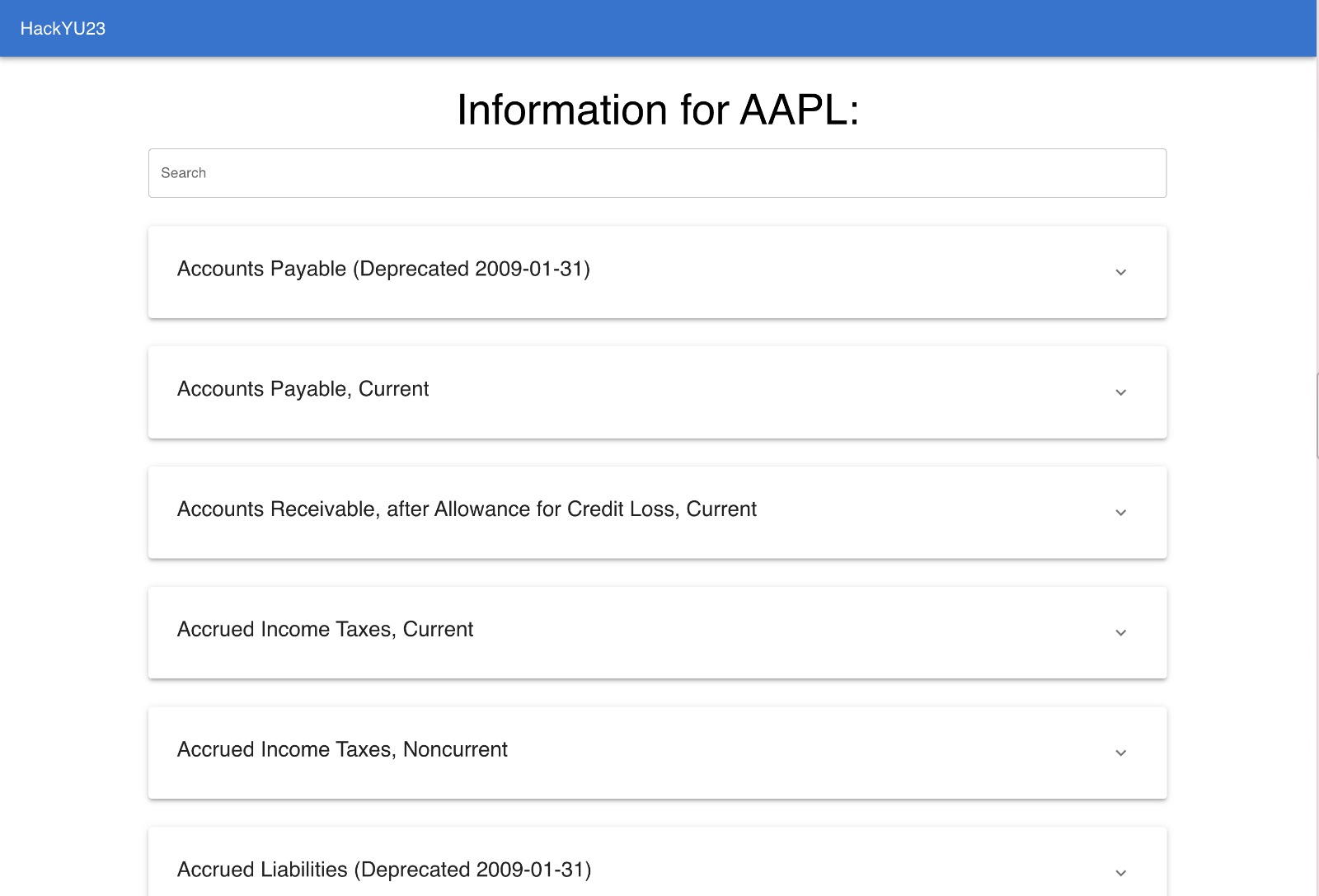Image resolution: width=1319 pixels, height=896 pixels.
Task: Expand Accounts Receivable after Allowance chevron
Action: click(1120, 513)
